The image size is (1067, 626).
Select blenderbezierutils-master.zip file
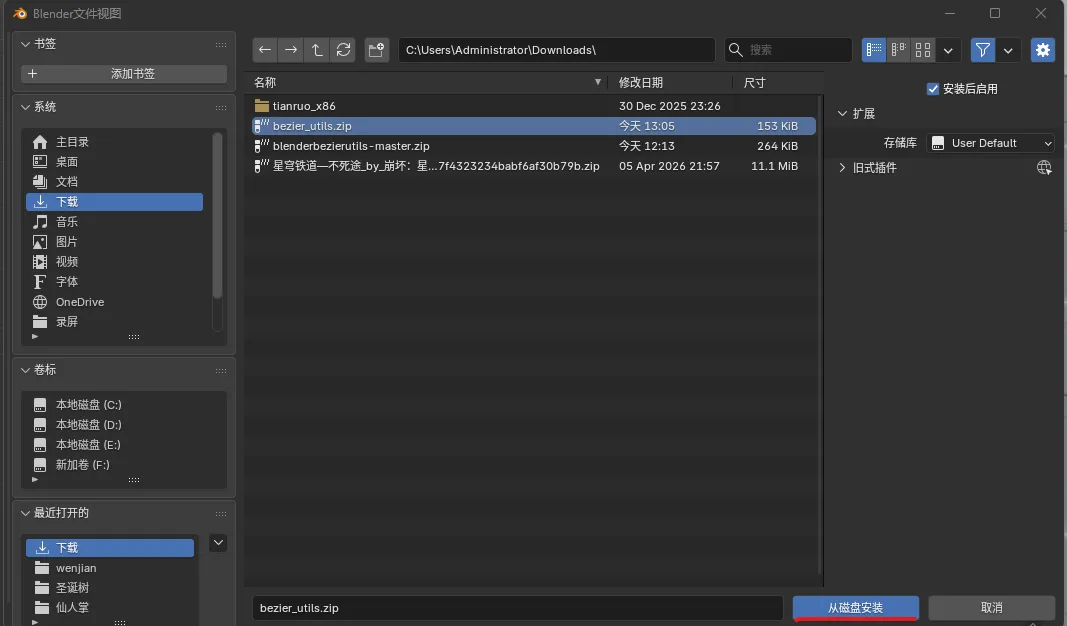pos(534,146)
